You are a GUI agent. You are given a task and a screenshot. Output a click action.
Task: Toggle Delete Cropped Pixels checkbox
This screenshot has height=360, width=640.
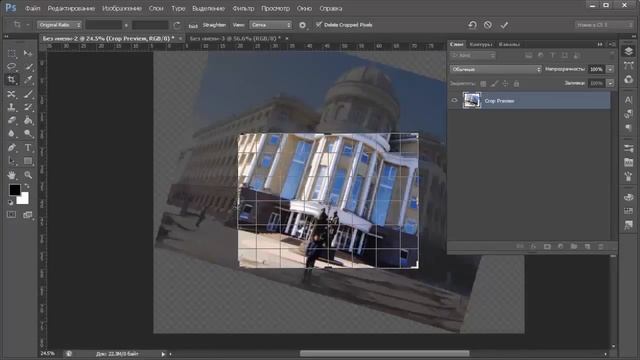pyautogui.click(x=319, y=24)
